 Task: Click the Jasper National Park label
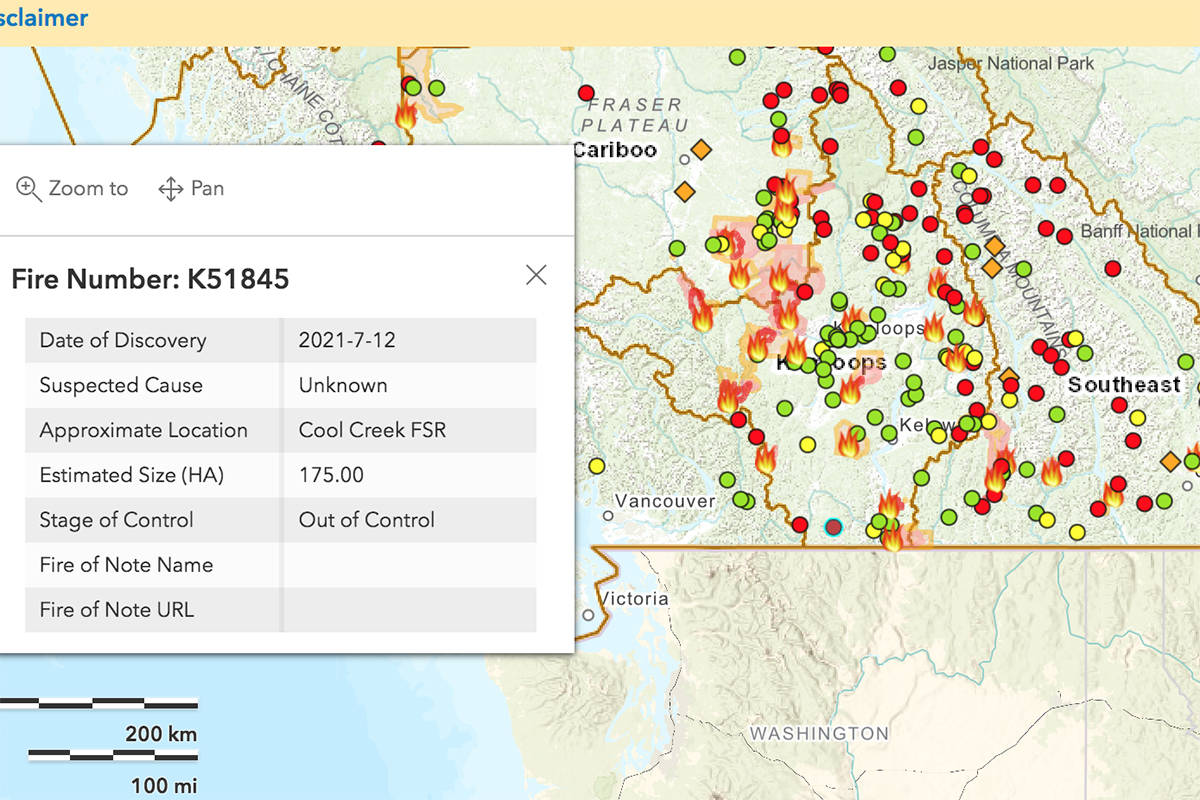(1011, 63)
